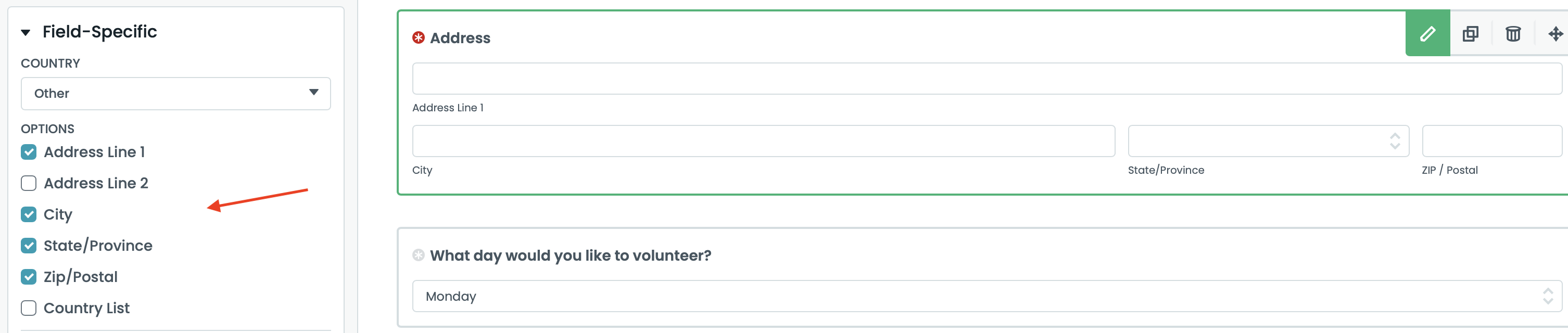Click the City text input
1568x333 pixels.
click(x=763, y=141)
